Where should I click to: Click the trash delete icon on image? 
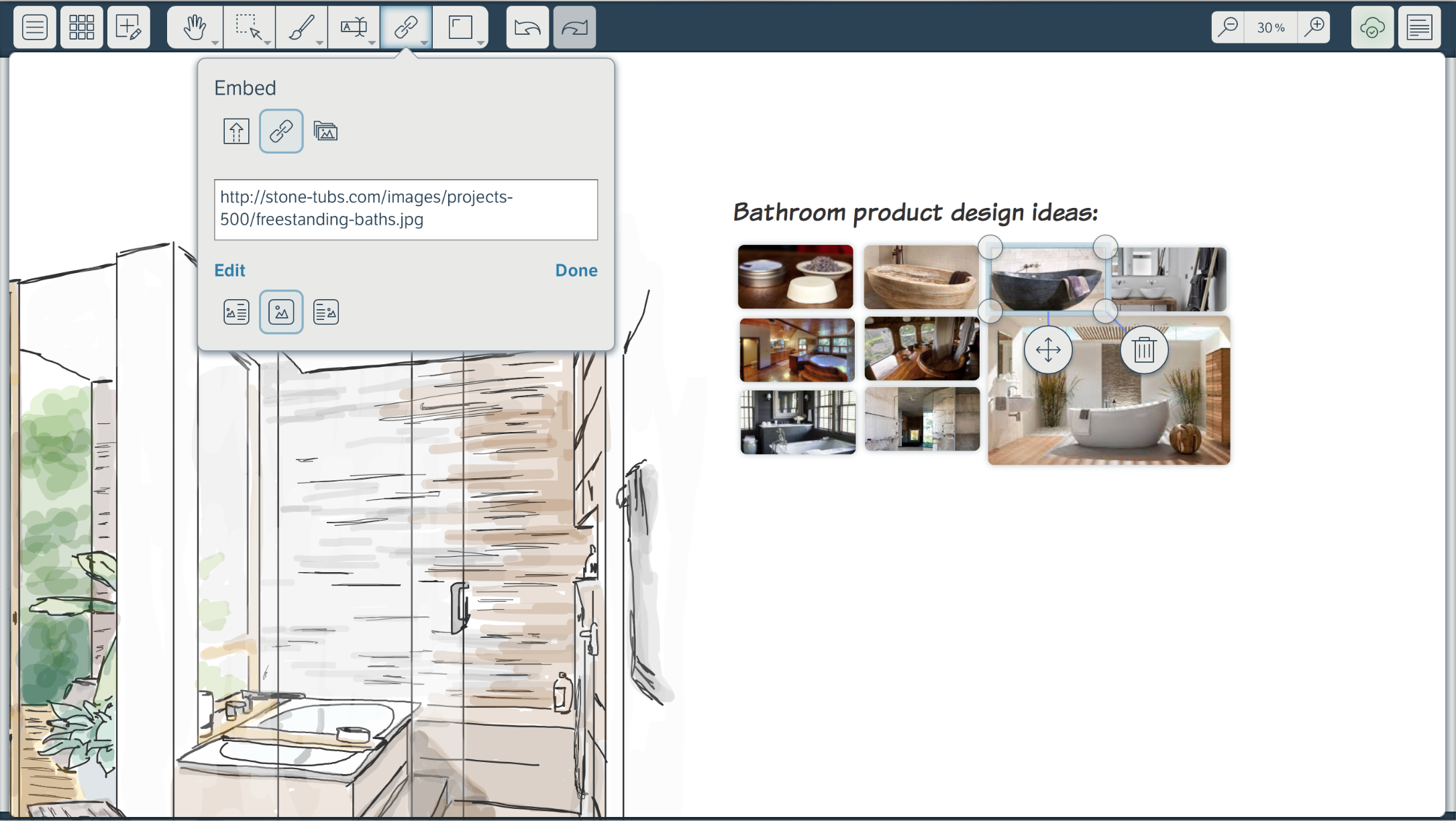pyautogui.click(x=1144, y=349)
